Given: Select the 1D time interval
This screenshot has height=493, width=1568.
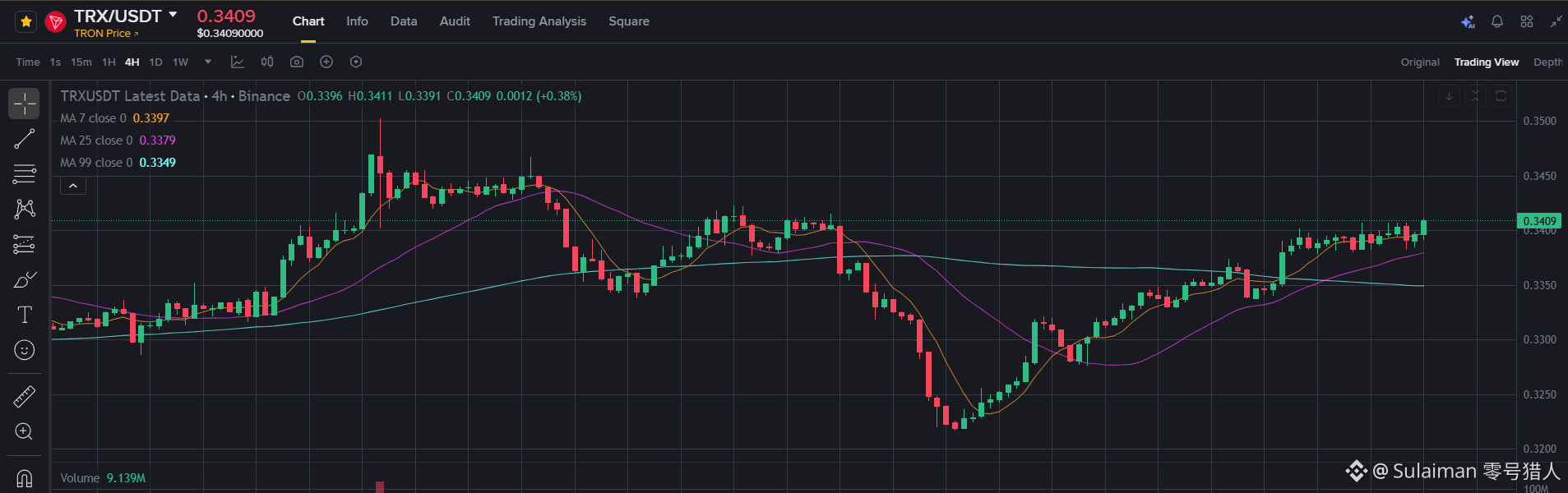Looking at the screenshot, I should pyautogui.click(x=155, y=62).
